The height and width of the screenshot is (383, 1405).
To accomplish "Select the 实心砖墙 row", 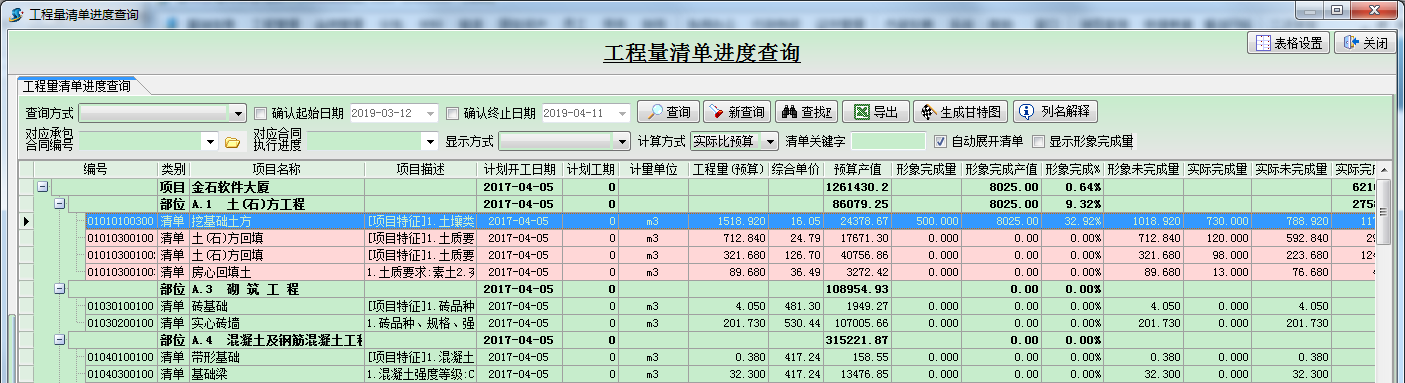I will click(x=705, y=322).
